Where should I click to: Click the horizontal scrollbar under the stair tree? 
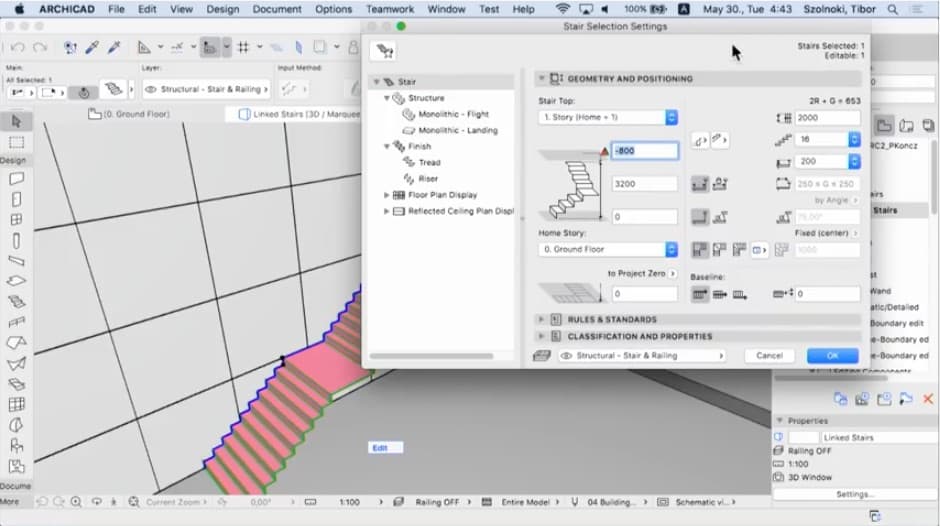432,356
